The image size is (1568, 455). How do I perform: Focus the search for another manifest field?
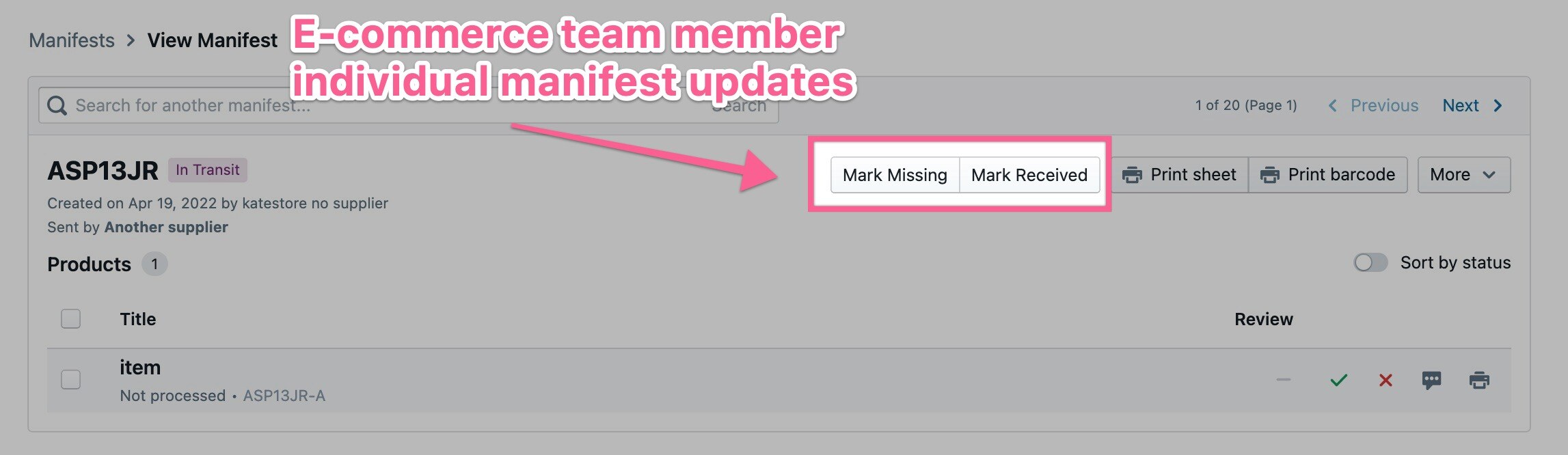point(408,105)
